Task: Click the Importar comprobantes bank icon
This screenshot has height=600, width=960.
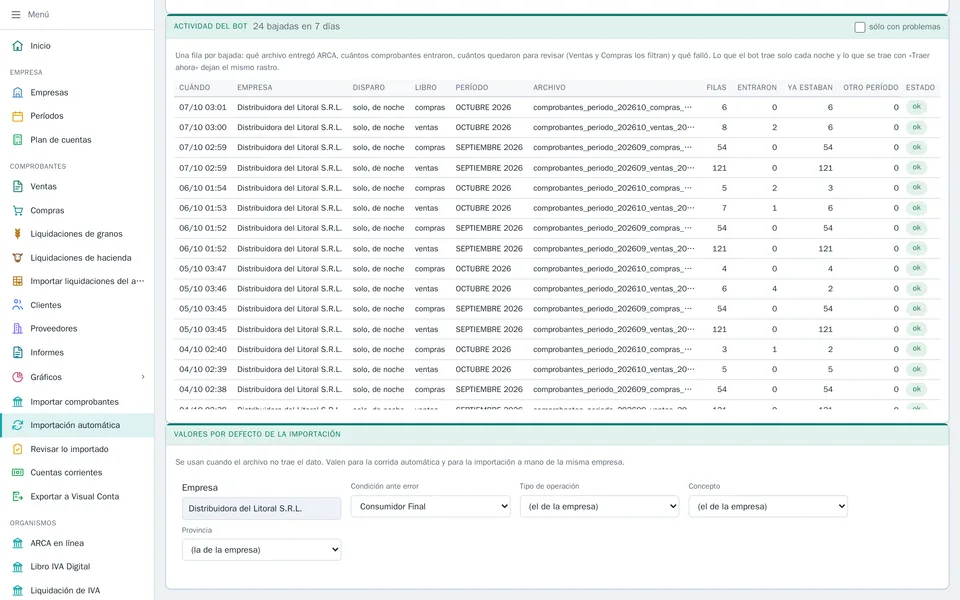Action: tap(18, 402)
